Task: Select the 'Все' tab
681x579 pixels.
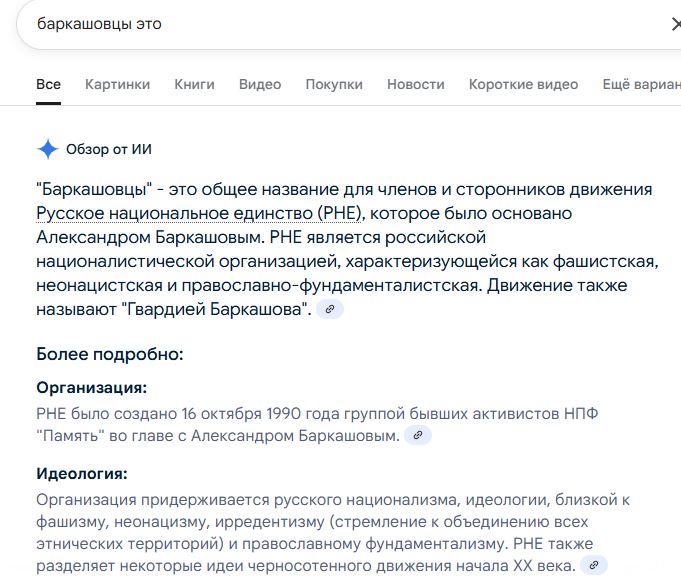Action: tap(48, 84)
